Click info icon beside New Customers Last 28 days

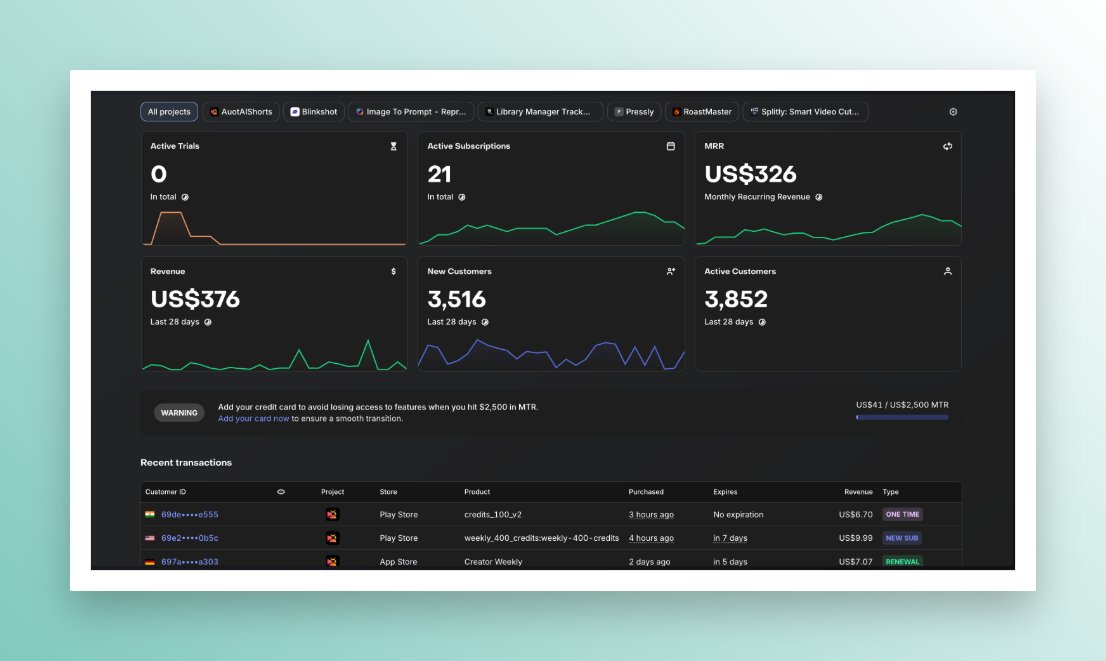[485, 322]
